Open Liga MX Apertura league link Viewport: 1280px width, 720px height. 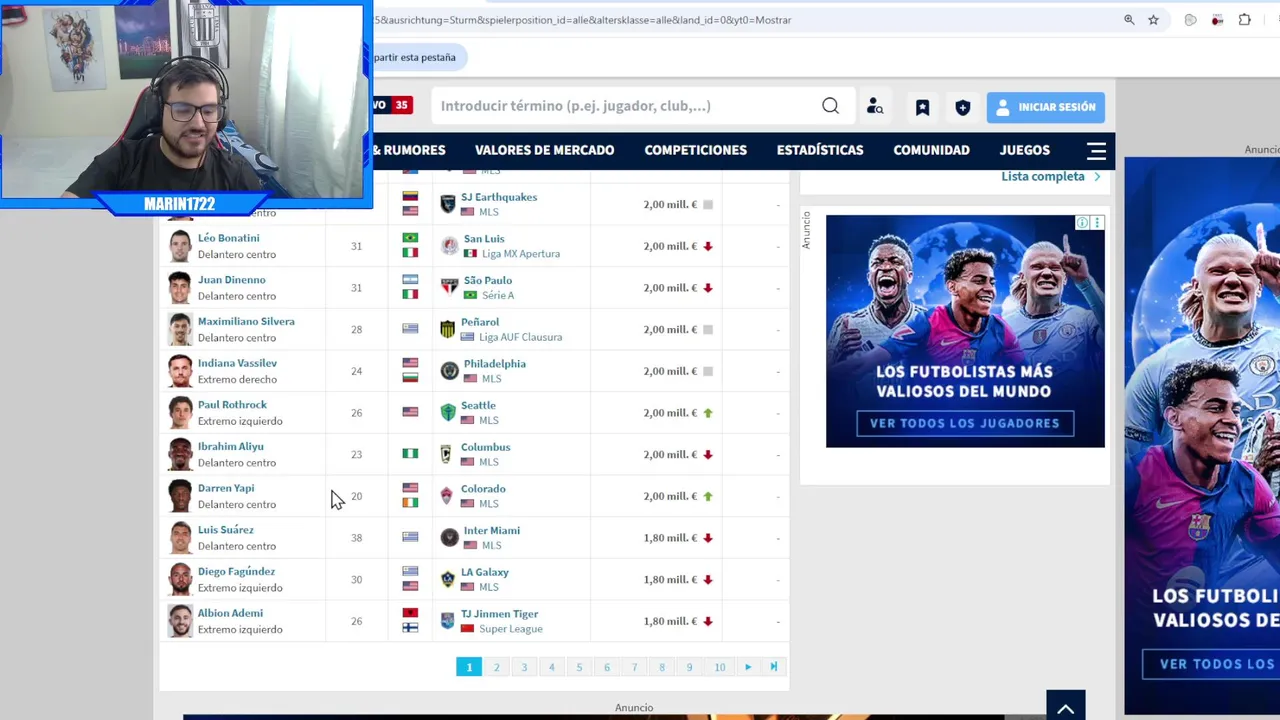[x=521, y=254]
